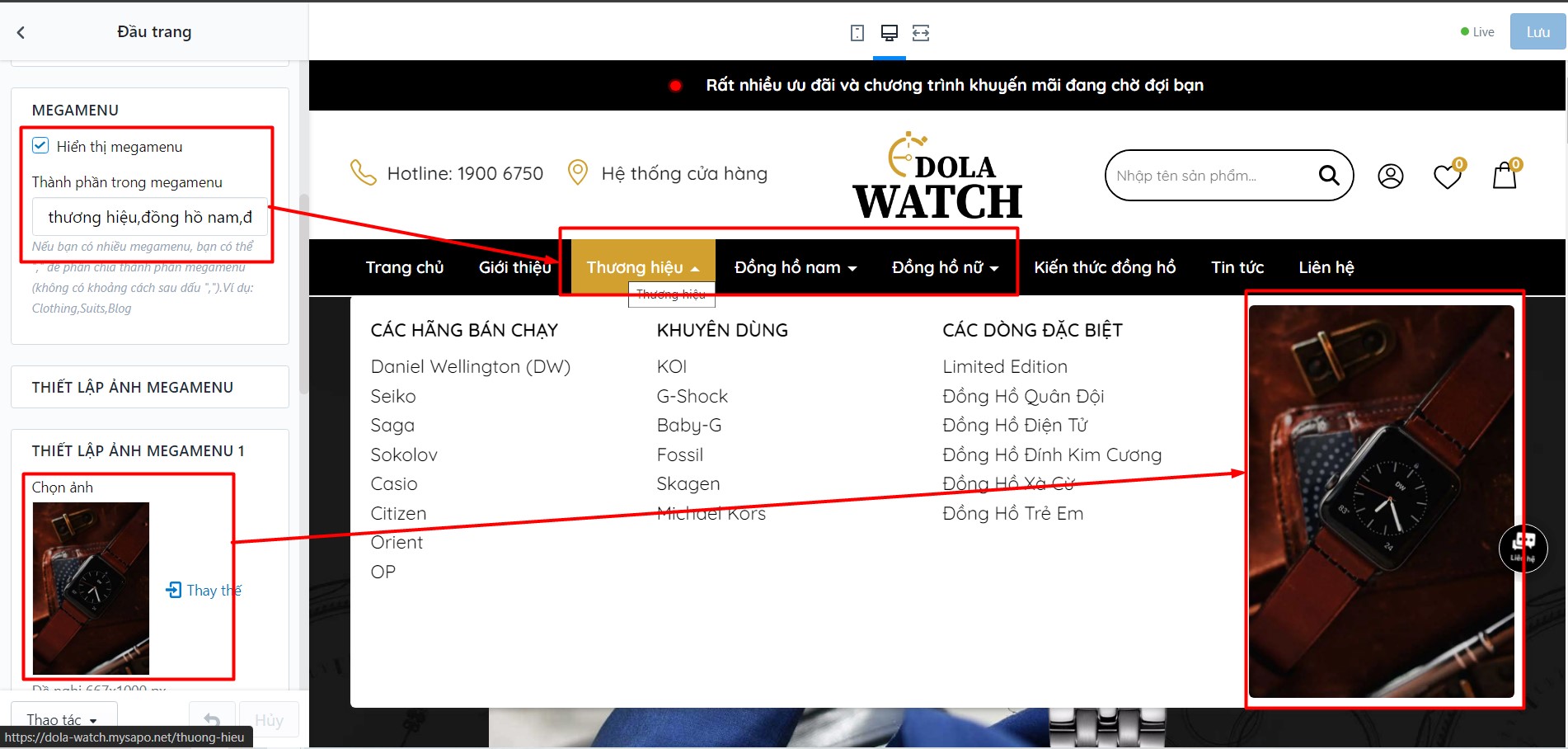Screen dimensions: 1568x749
Task: Go back using the sidebar back arrow
Action: click(21, 32)
